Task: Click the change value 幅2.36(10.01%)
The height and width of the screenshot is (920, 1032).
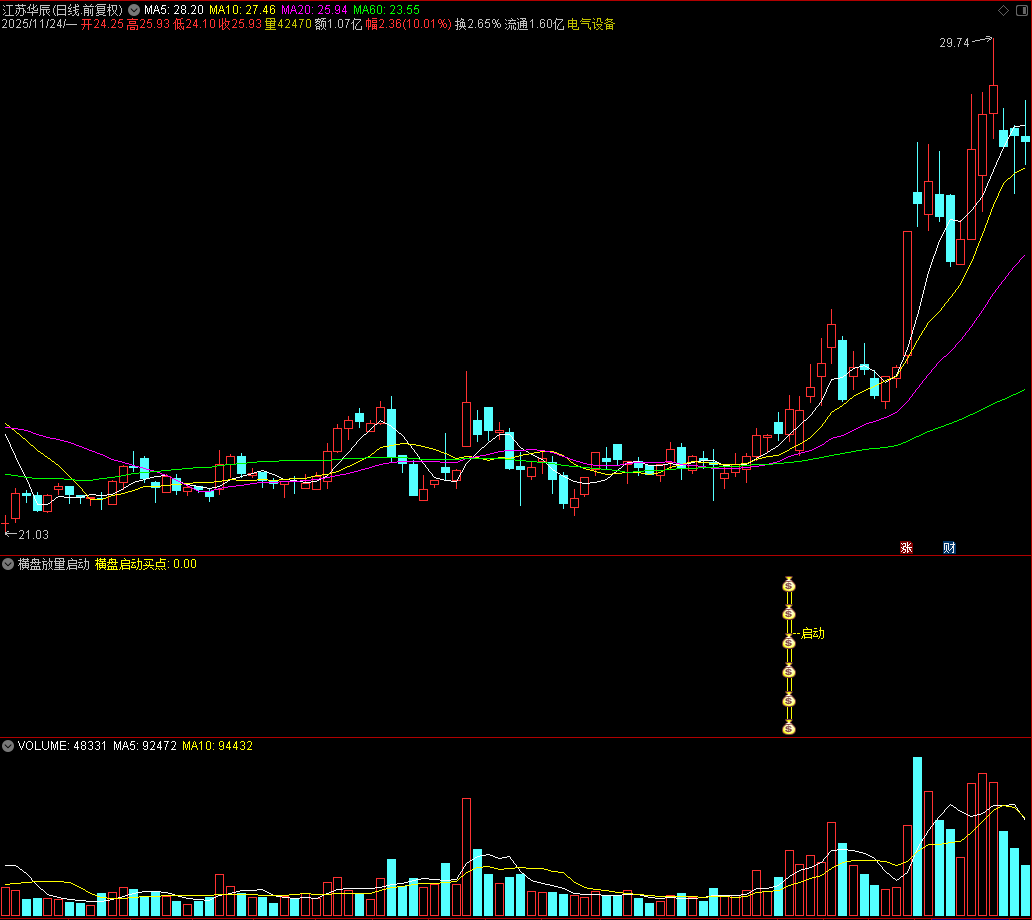Action: pos(408,24)
